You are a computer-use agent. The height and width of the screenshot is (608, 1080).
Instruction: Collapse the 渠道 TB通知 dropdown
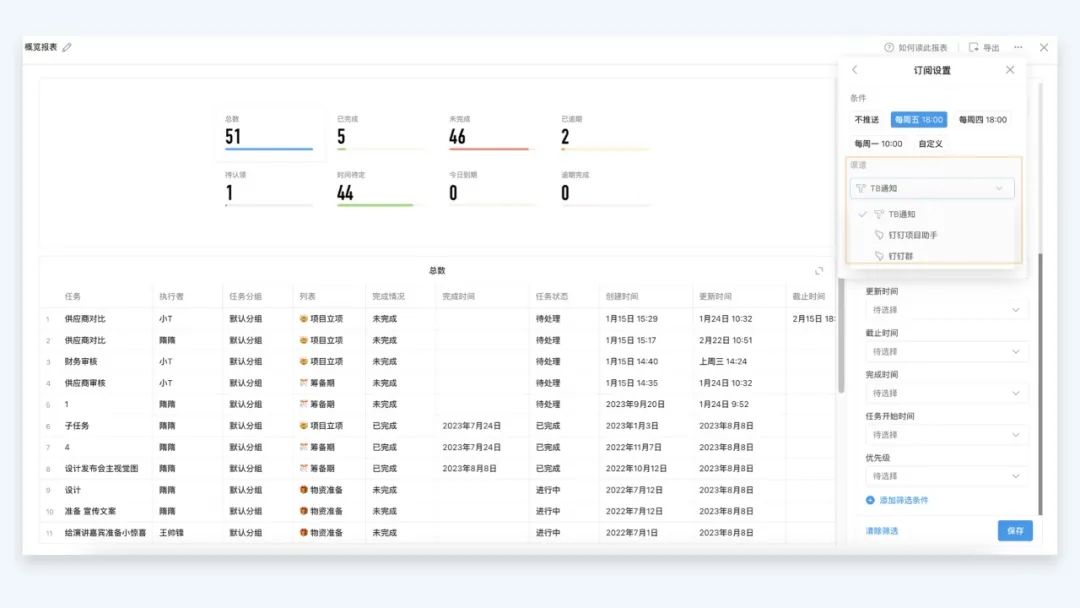click(932, 188)
